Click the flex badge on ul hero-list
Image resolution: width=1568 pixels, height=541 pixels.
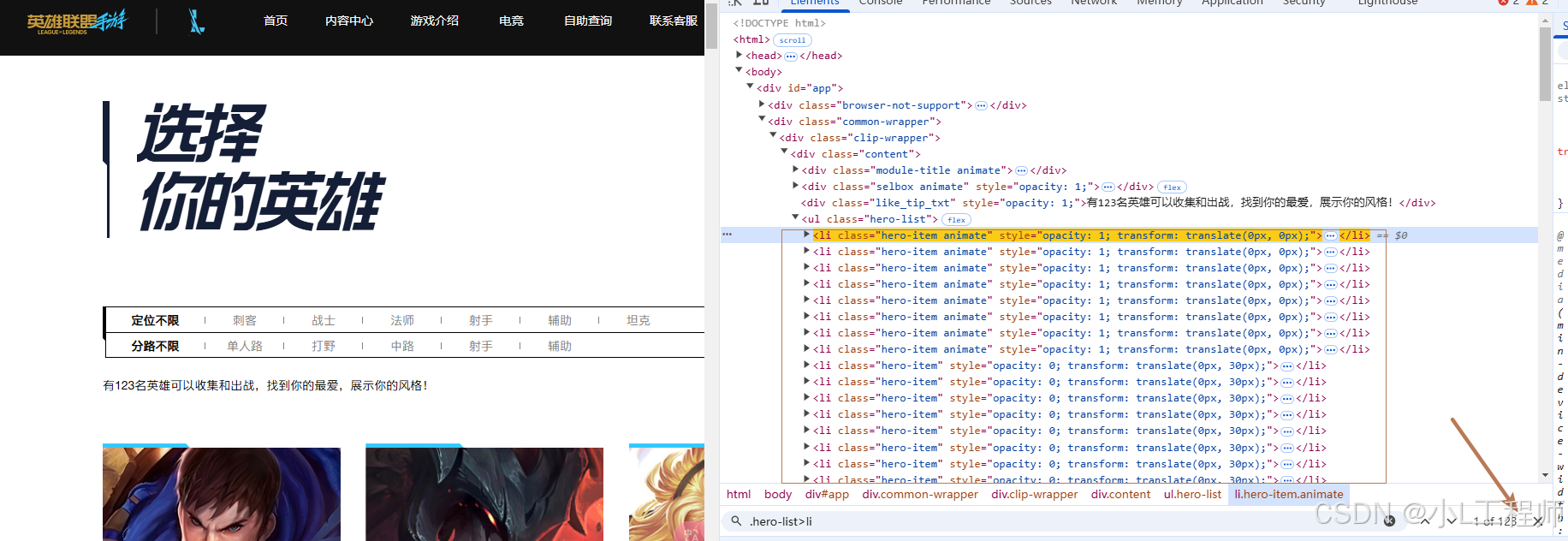coord(957,220)
